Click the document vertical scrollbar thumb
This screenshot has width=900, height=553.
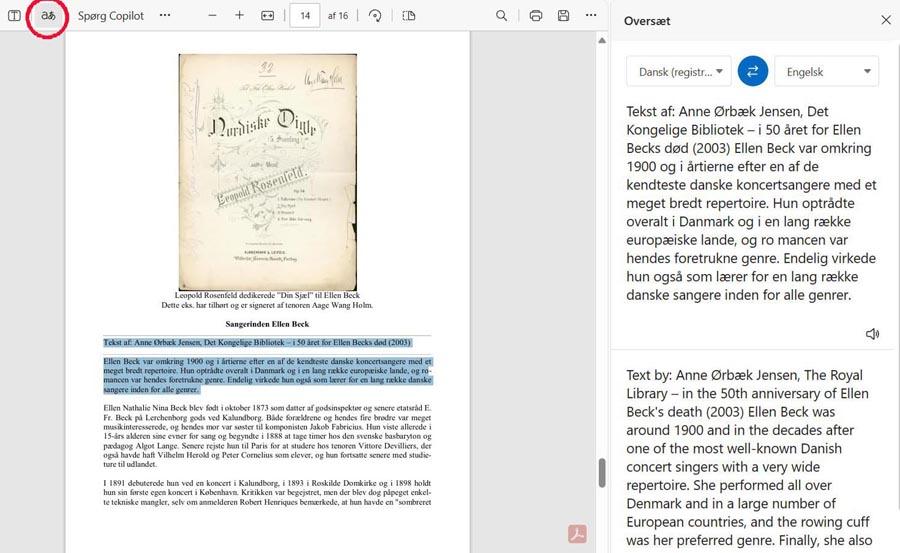click(602, 472)
